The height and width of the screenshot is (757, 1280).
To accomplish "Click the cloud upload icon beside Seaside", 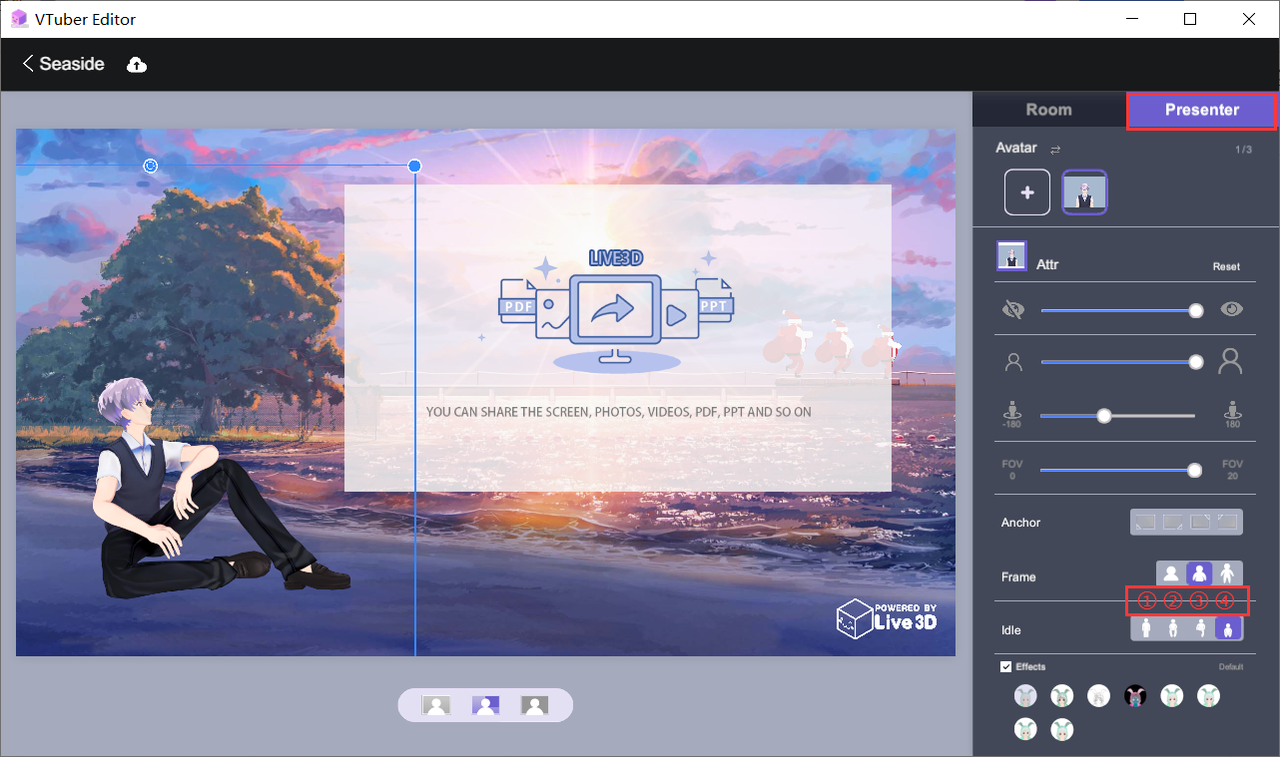I will pos(137,65).
